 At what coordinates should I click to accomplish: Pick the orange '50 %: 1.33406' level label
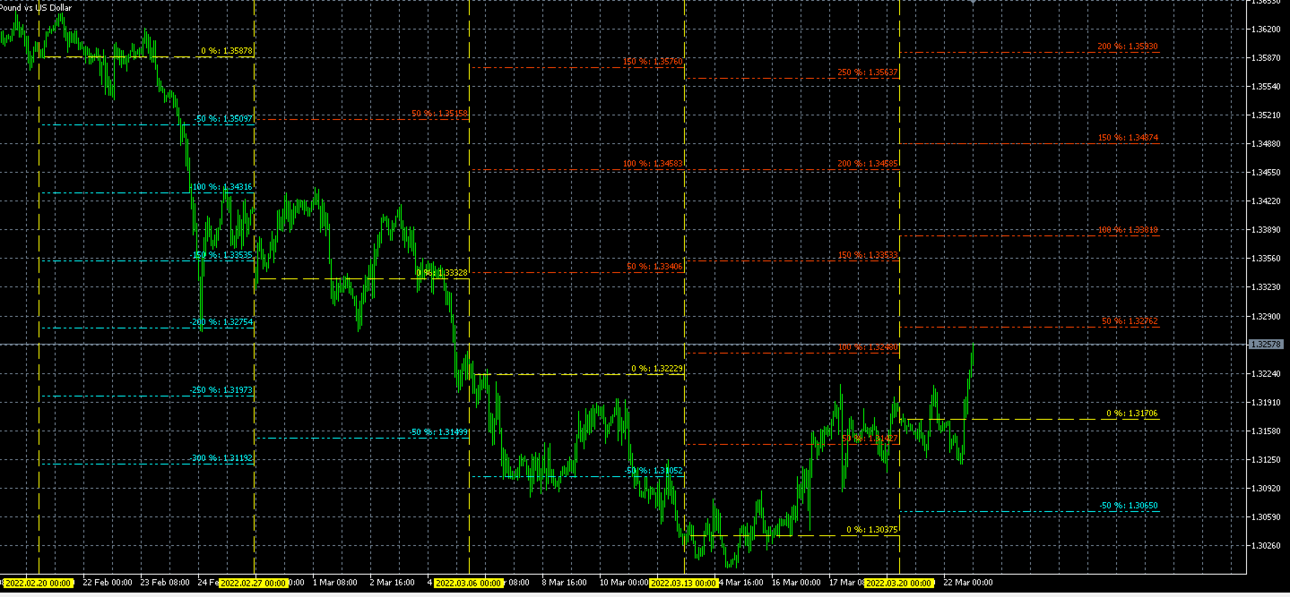coord(655,267)
